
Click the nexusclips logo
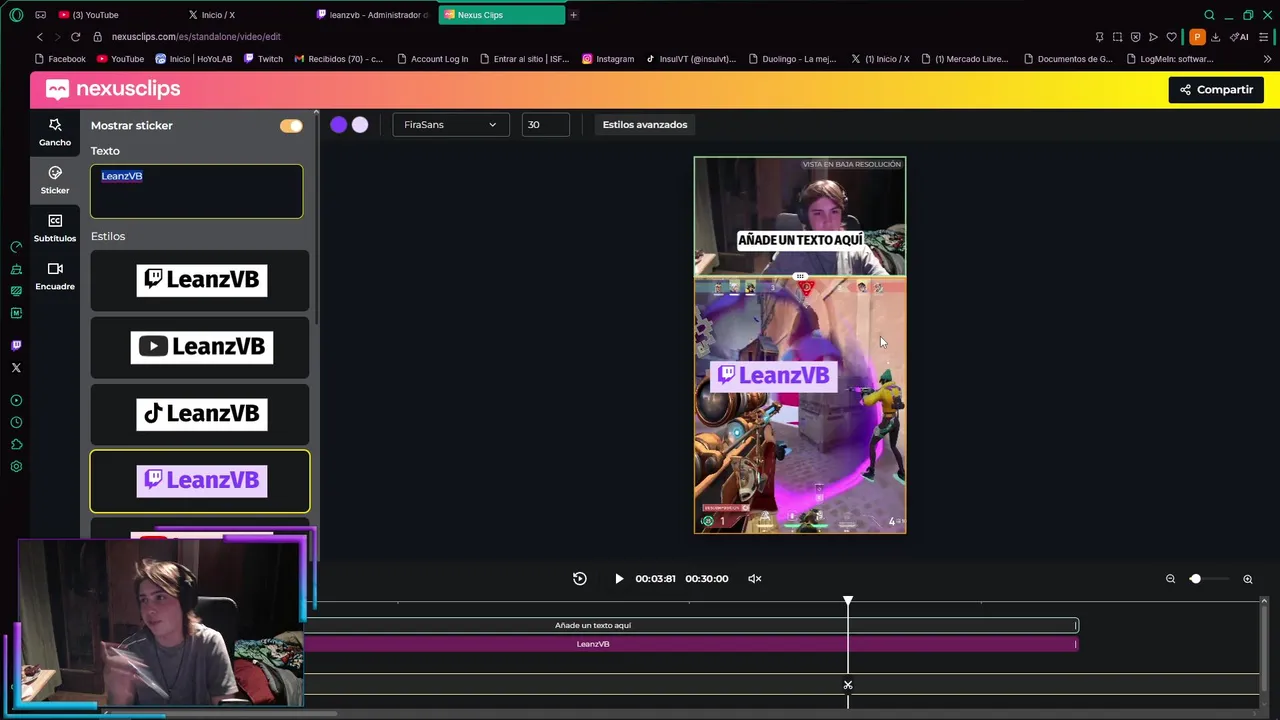113,89
